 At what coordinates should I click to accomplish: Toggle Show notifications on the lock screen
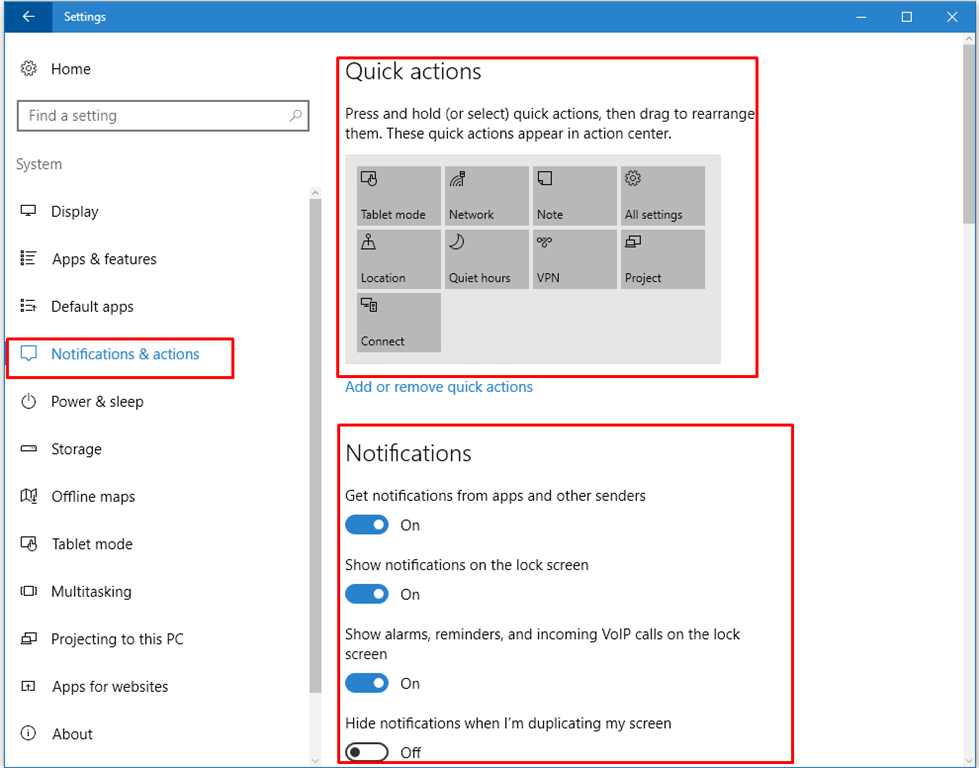point(367,594)
